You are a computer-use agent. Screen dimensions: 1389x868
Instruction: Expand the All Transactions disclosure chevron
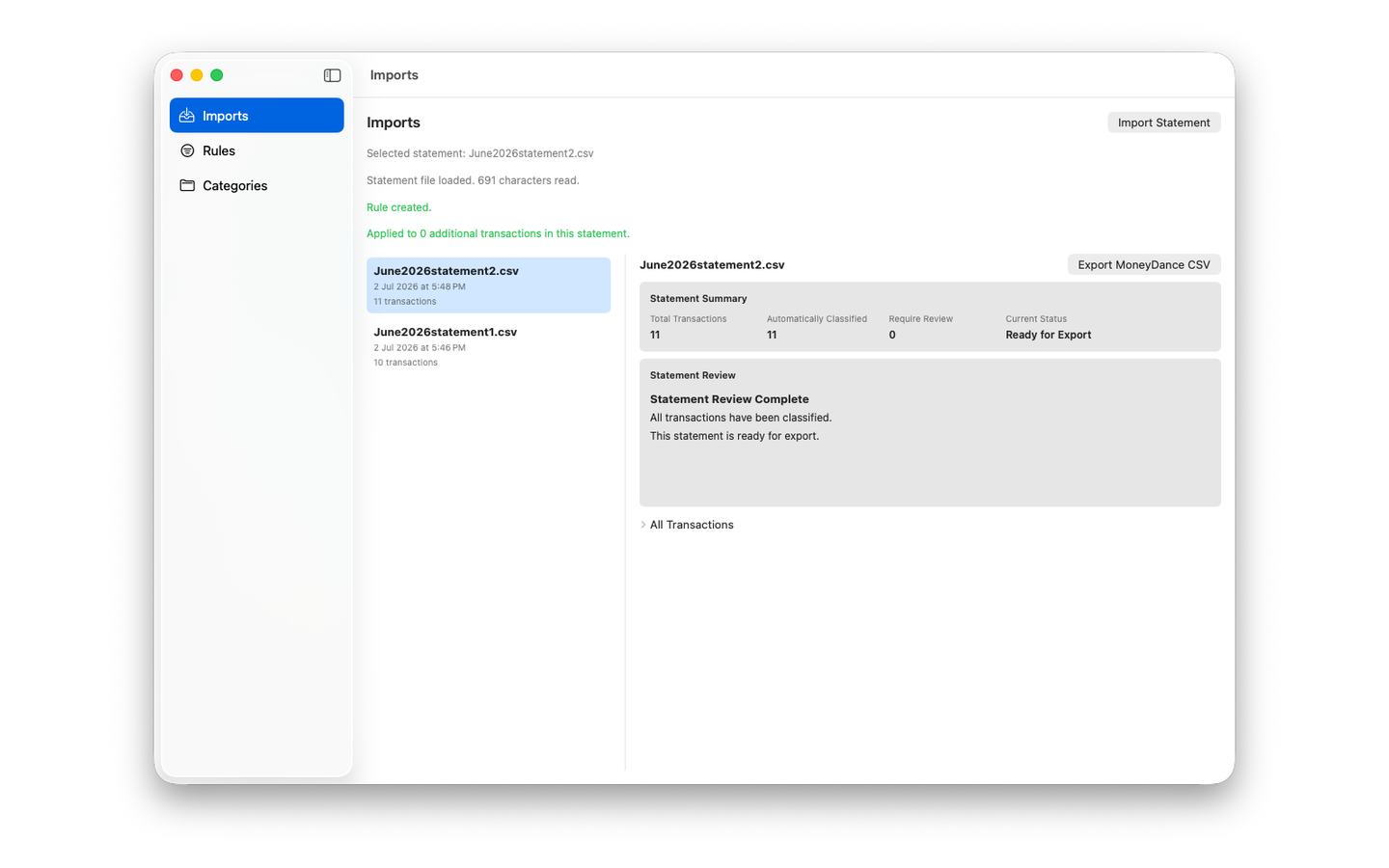click(x=643, y=525)
